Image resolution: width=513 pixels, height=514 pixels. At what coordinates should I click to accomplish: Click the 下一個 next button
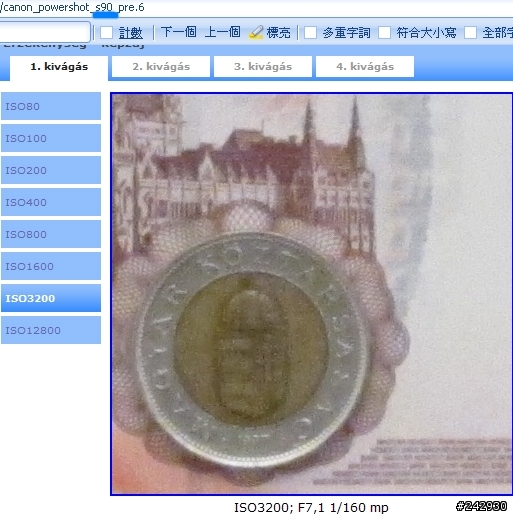pos(179,32)
